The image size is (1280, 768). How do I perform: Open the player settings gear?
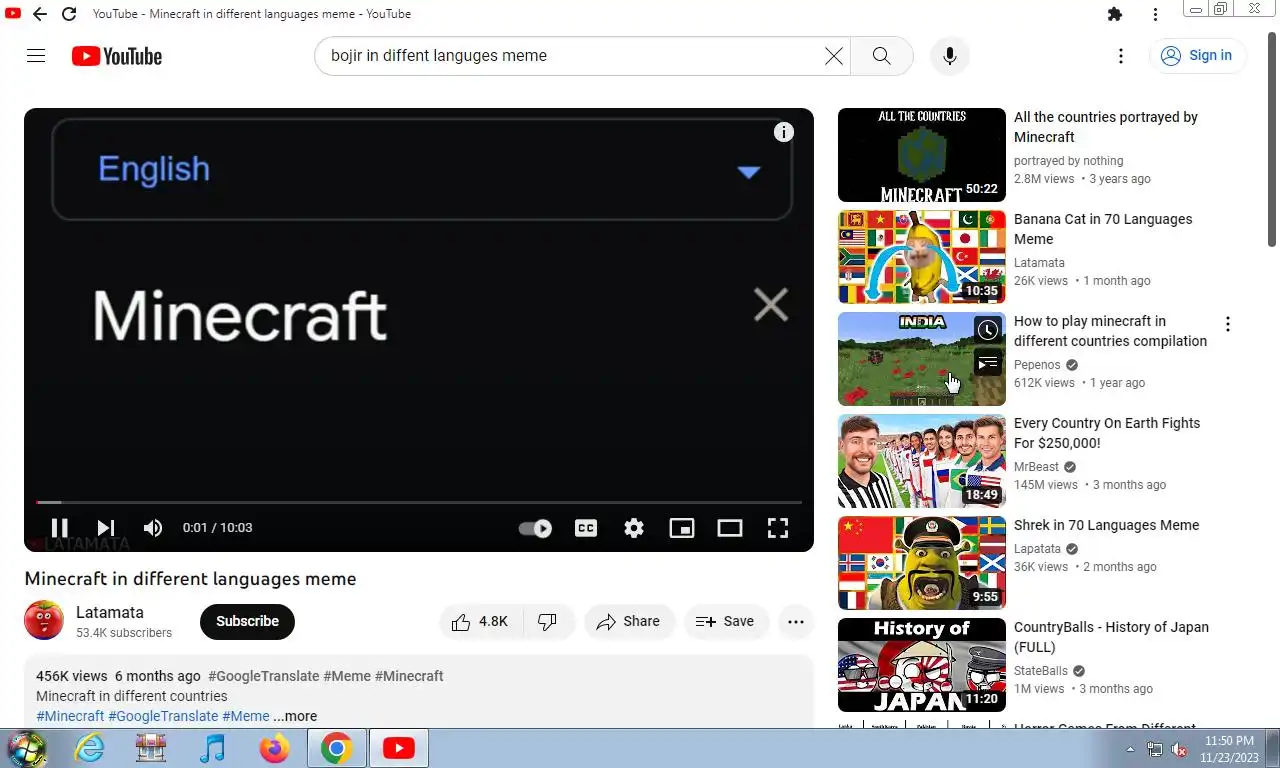coord(634,528)
